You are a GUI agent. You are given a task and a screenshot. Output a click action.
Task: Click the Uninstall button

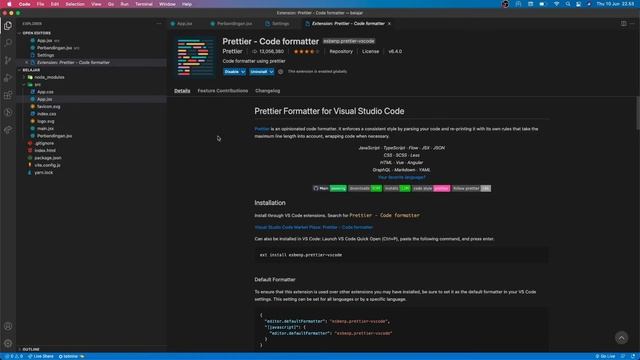pos(259,71)
